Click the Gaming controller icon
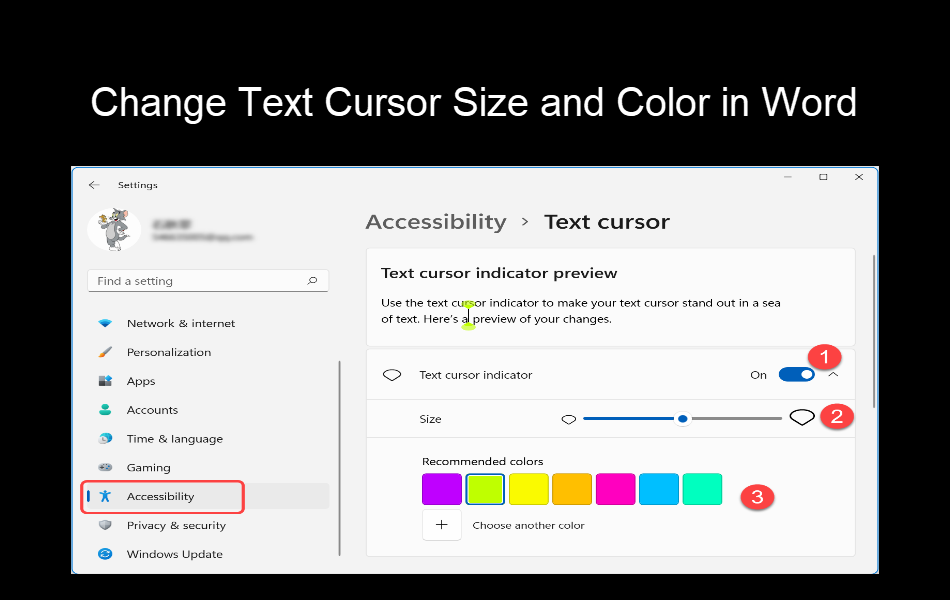 (x=105, y=467)
